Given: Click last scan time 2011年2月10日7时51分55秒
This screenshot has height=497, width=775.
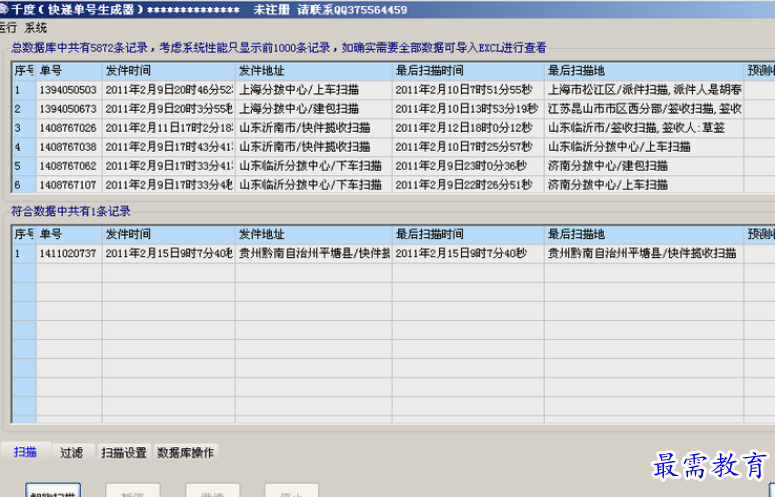Looking at the screenshot, I should [x=468, y=90].
